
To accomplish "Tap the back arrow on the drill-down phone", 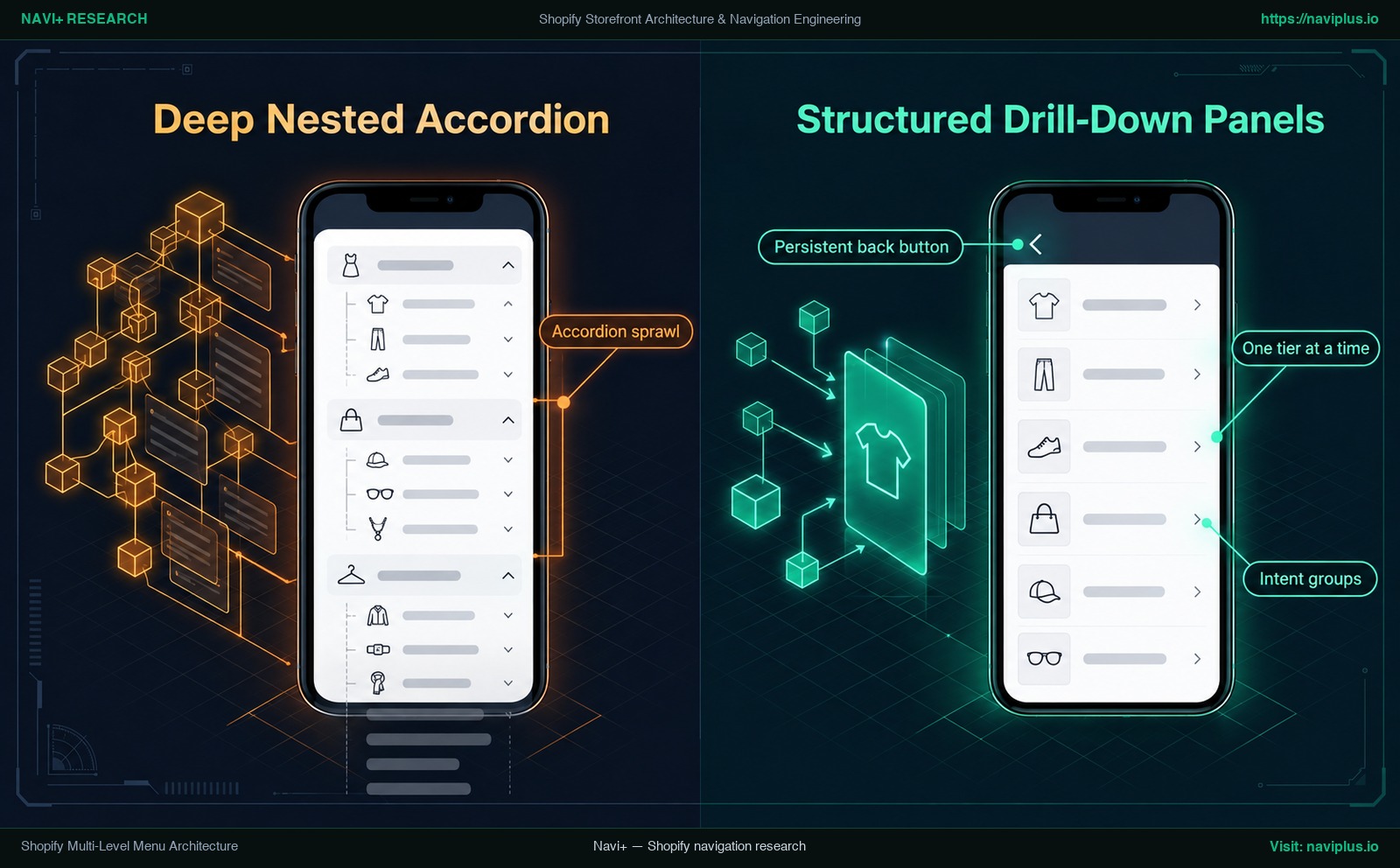I will (1036, 244).
